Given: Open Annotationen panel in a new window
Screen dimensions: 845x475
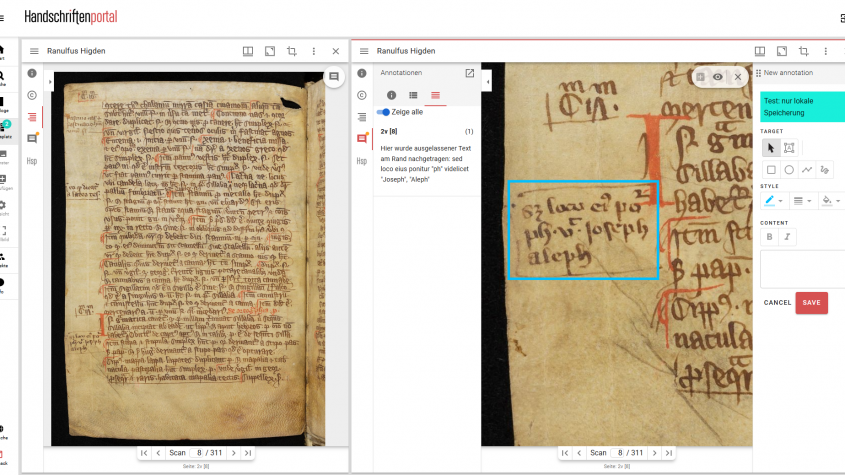Looking at the screenshot, I should pyautogui.click(x=470, y=73).
